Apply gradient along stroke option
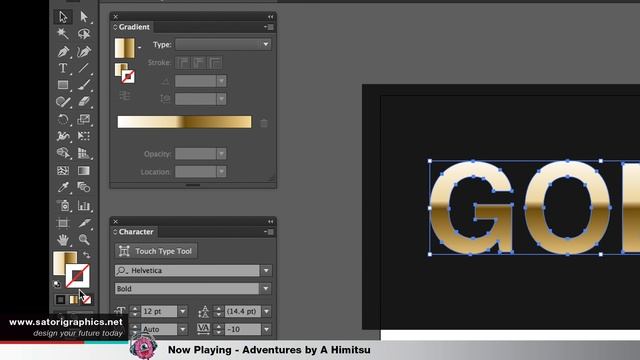 pyautogui.click(x=199, y=63)
